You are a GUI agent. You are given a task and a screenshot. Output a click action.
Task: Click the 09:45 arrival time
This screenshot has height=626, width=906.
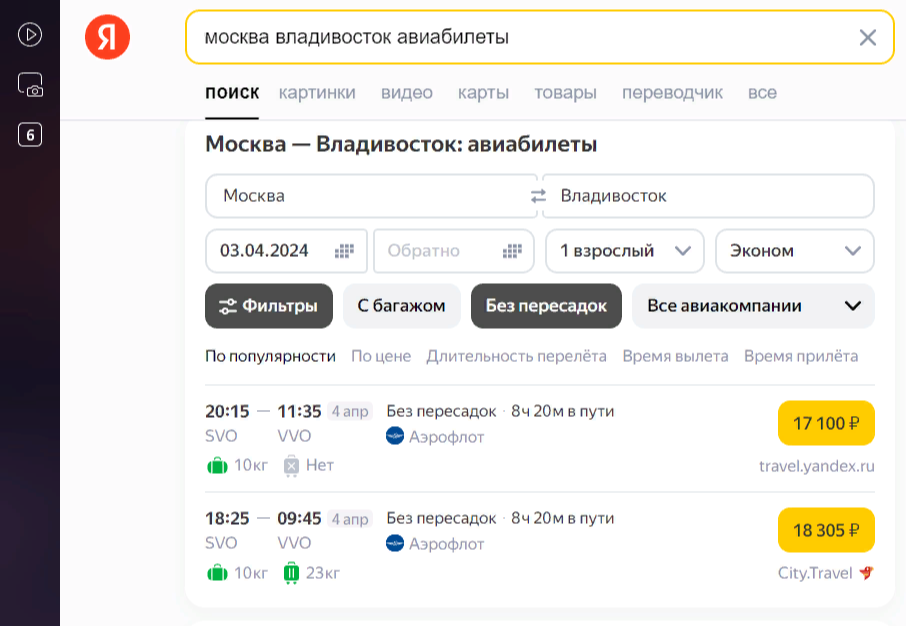click(x=299, y=518)
